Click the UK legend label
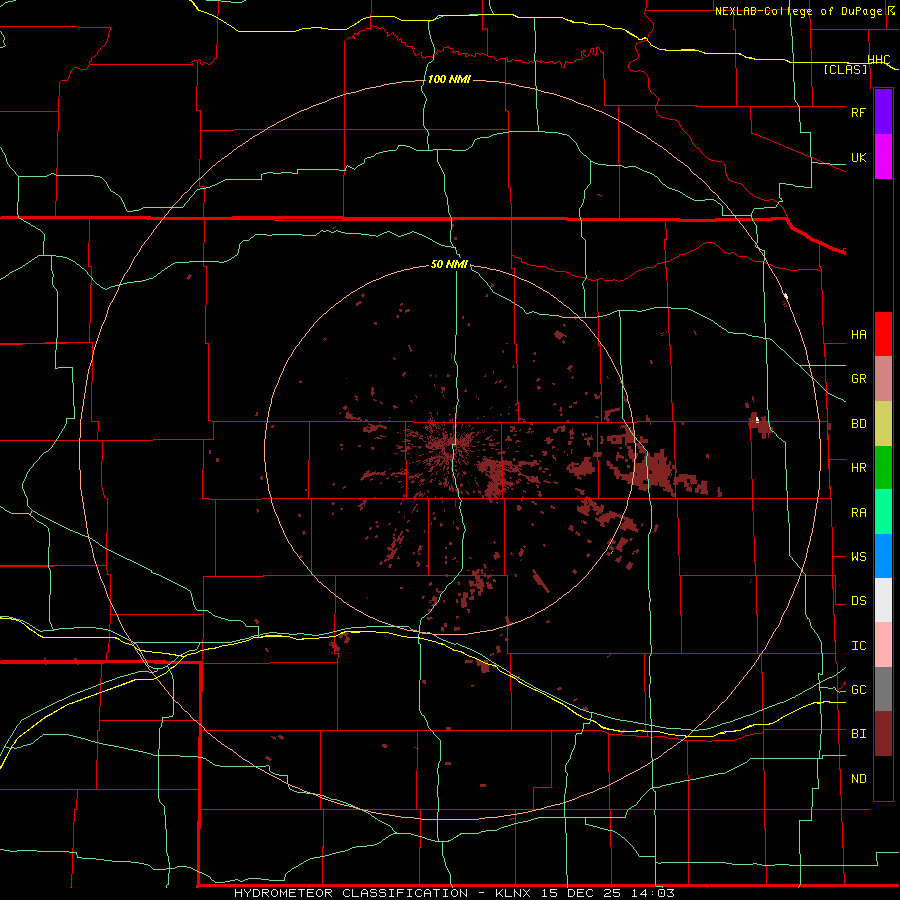The image size is (900, 900). click(858, 157)
